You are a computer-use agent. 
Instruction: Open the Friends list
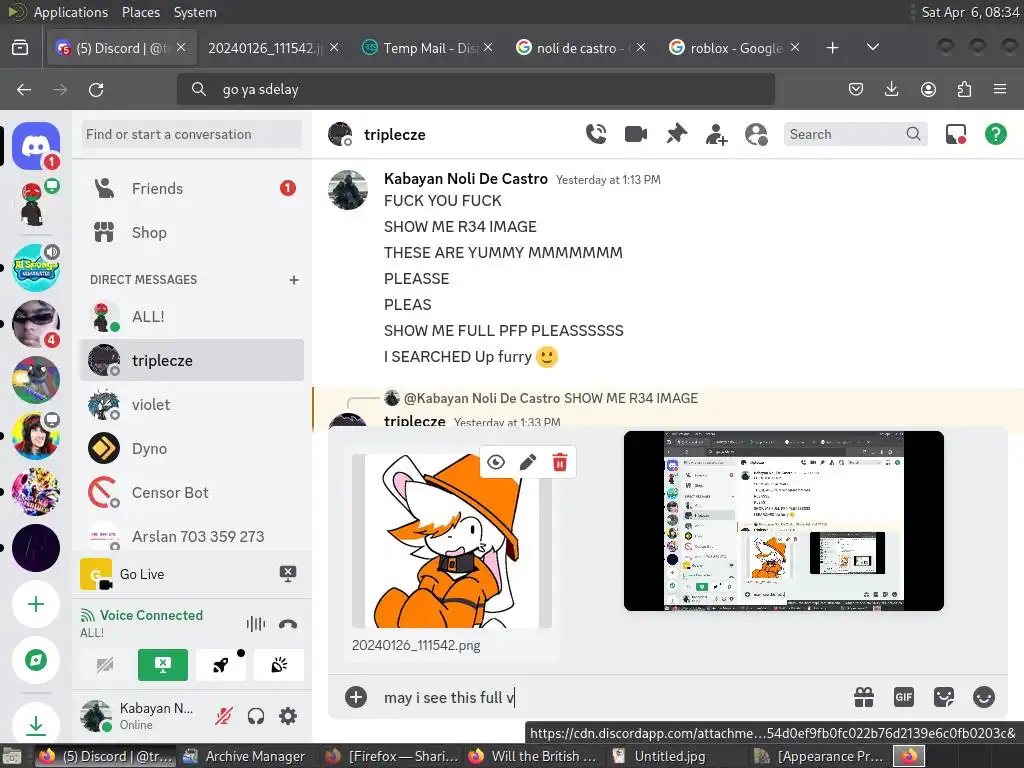tap(192, 188)
